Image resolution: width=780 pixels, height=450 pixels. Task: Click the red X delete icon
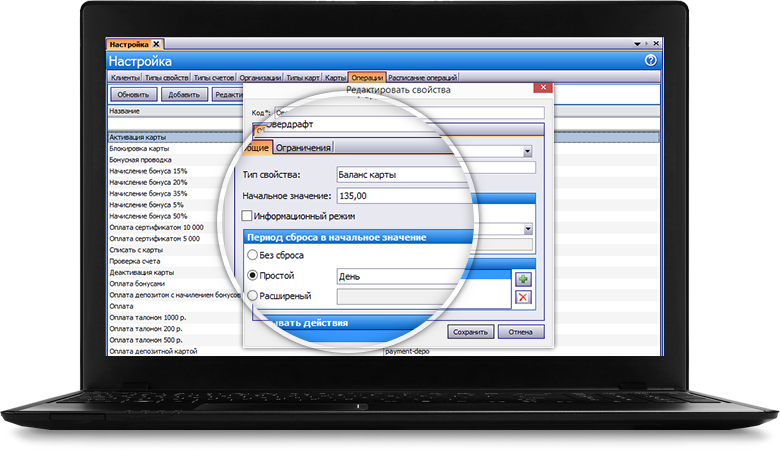click(x=522, y=298)
